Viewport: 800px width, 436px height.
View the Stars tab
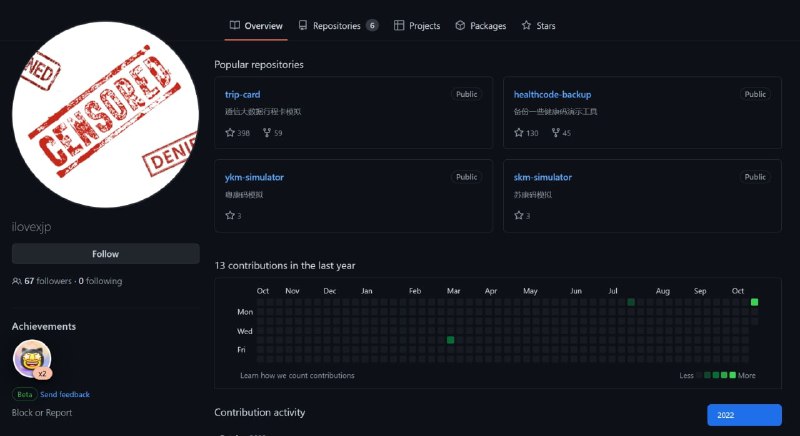point(538,26)
